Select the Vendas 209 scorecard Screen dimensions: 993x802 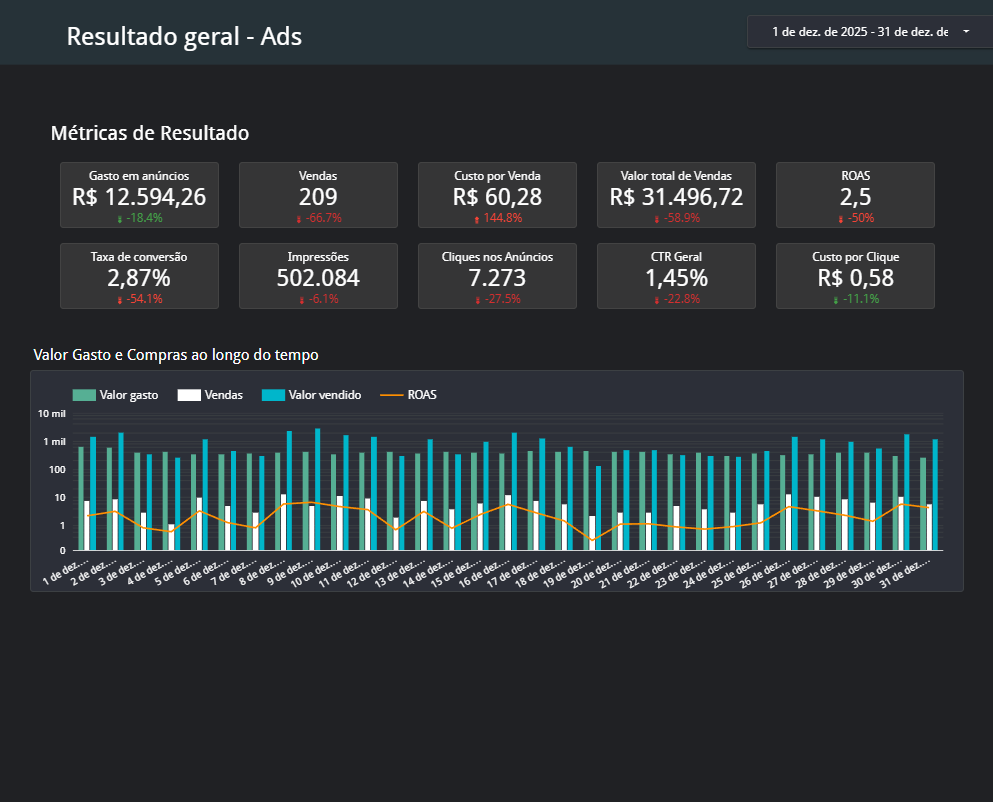tap(318, 195)
